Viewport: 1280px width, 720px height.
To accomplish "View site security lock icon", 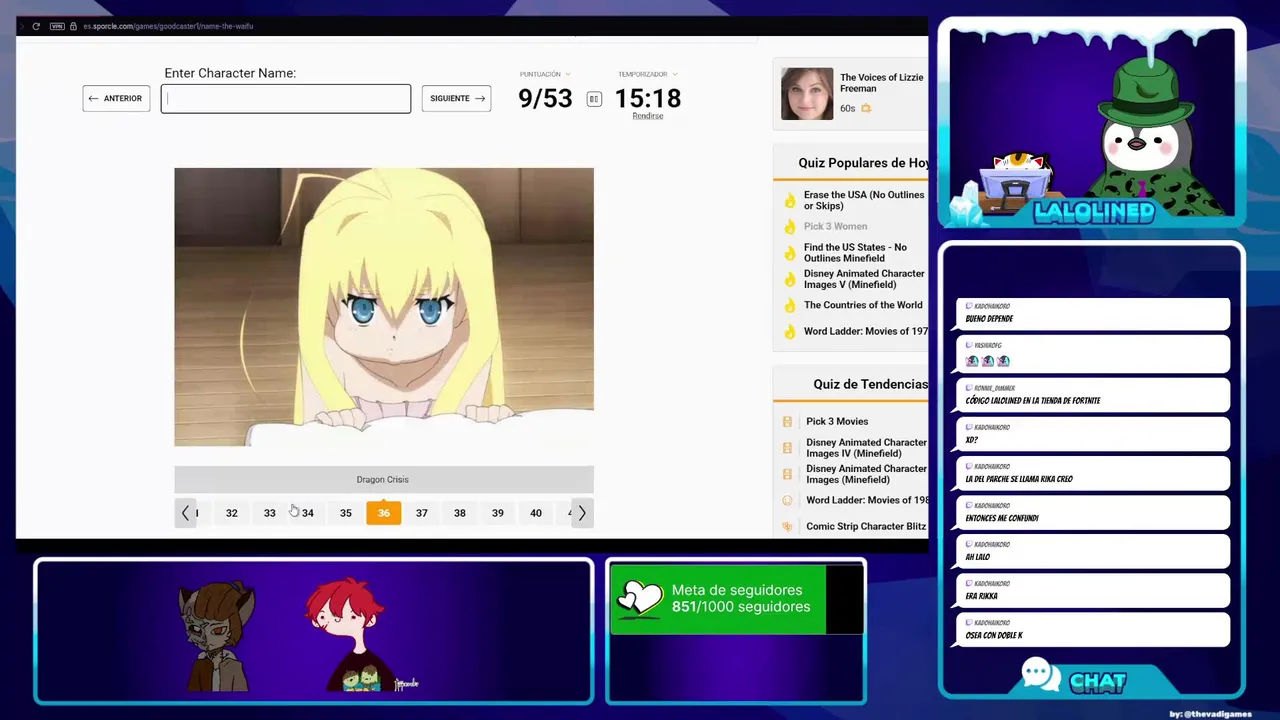I will coord(73,26).
